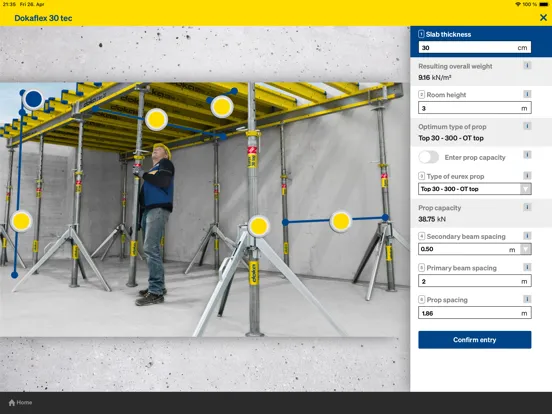
Task: Show info for Type of eurex prop
Action: (527, 175)
